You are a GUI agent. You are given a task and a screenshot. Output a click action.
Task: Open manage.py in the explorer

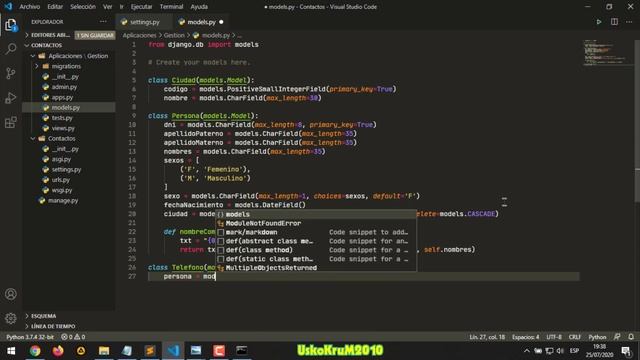coord(63,201)
